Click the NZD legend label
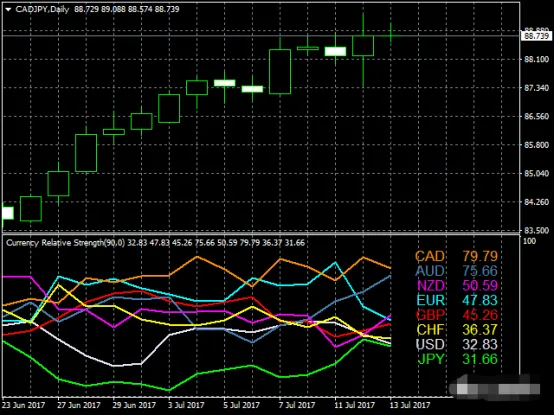This screenshot has width=554, height=416. pos(430,286)
